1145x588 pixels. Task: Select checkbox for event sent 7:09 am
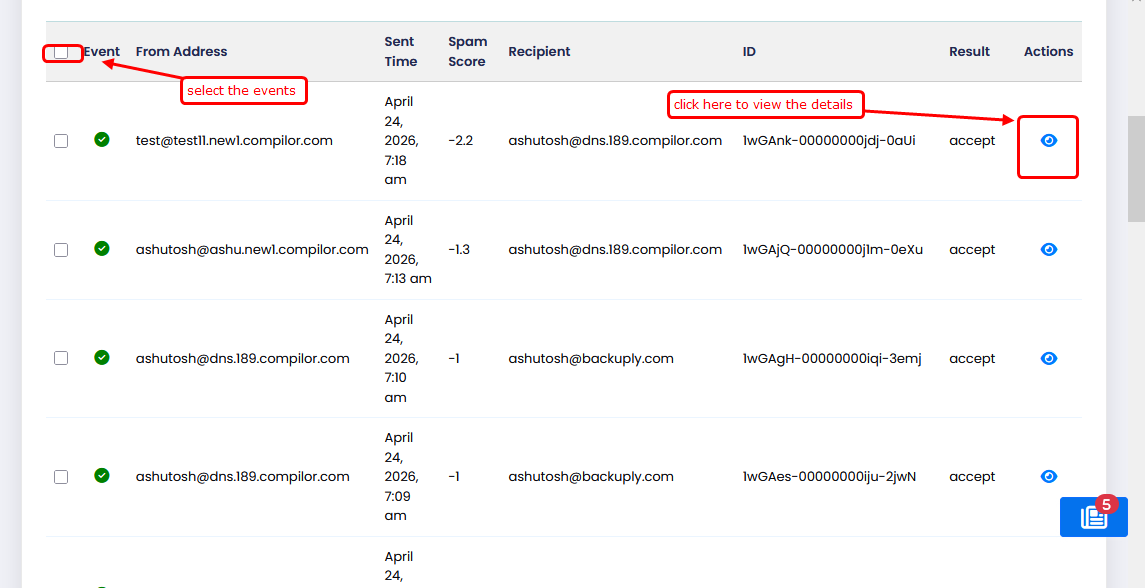tap(61, 477)
